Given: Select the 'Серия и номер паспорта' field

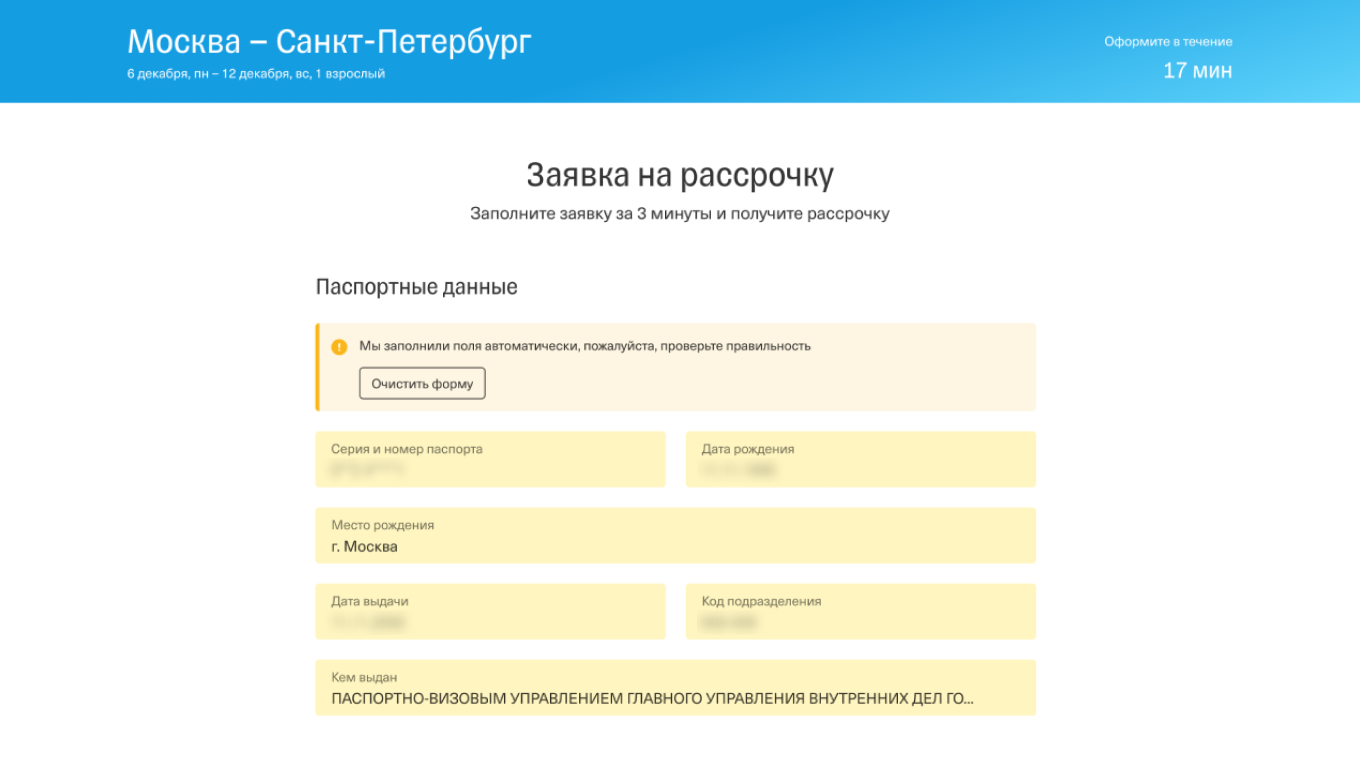Looking at the screenshot, I should (x=490, y=459).
